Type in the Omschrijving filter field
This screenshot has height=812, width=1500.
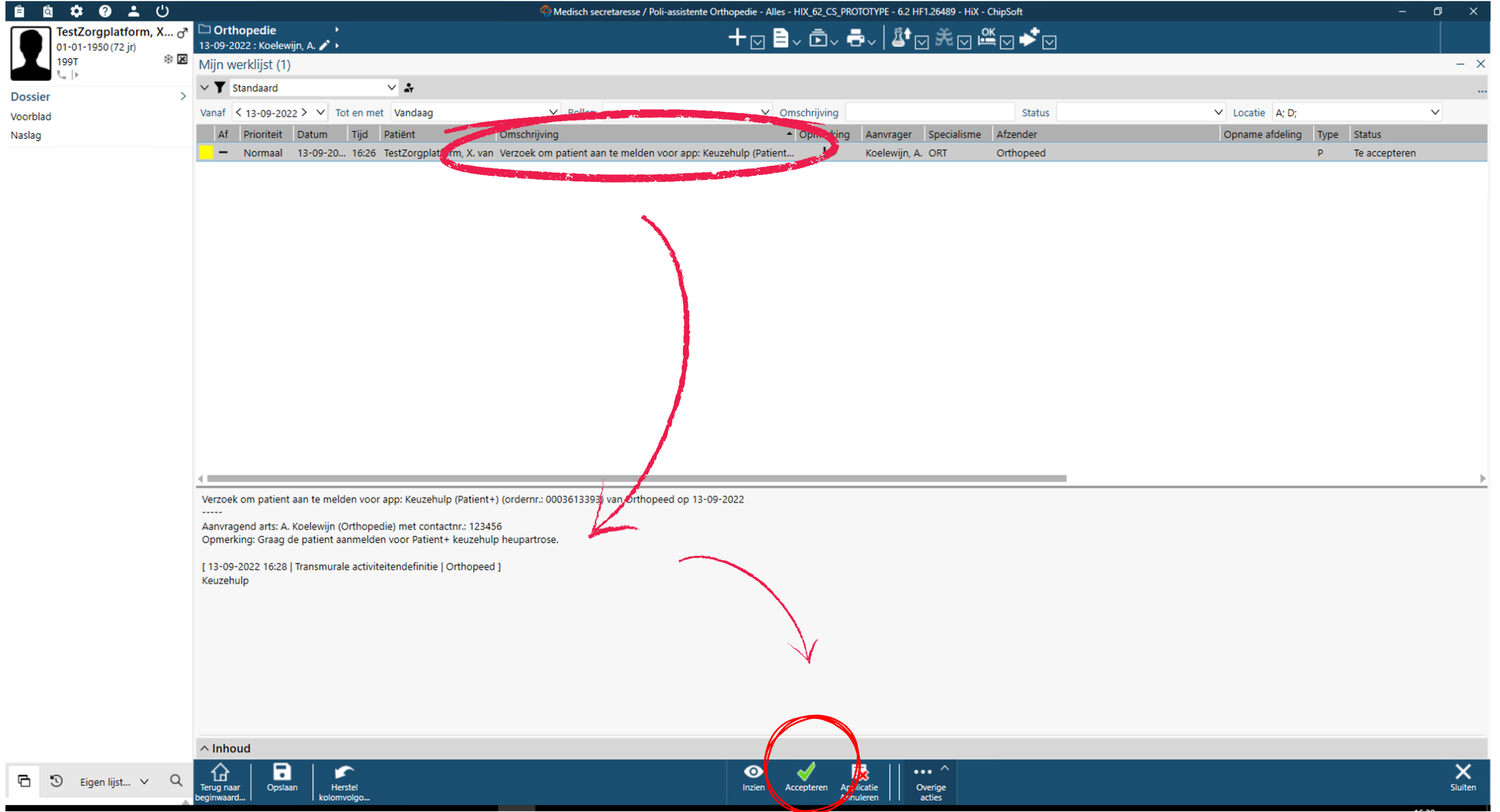[x=929, y=112]
